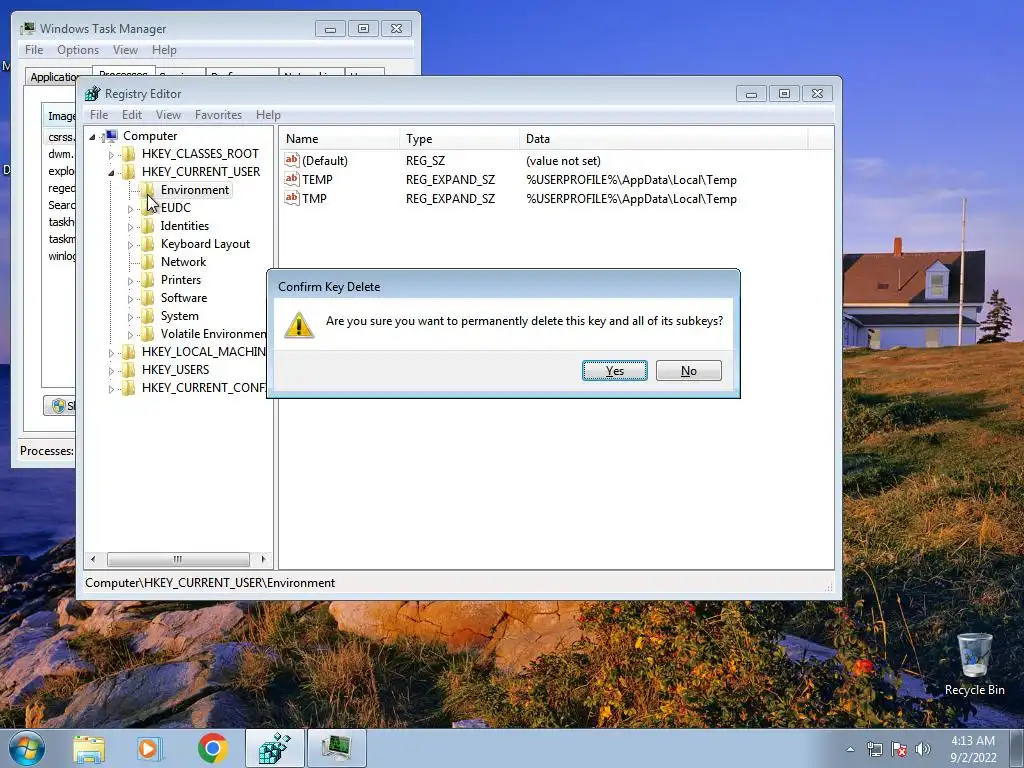
Task: Click the TEMP string value icon
Action: tap(291, 179)
